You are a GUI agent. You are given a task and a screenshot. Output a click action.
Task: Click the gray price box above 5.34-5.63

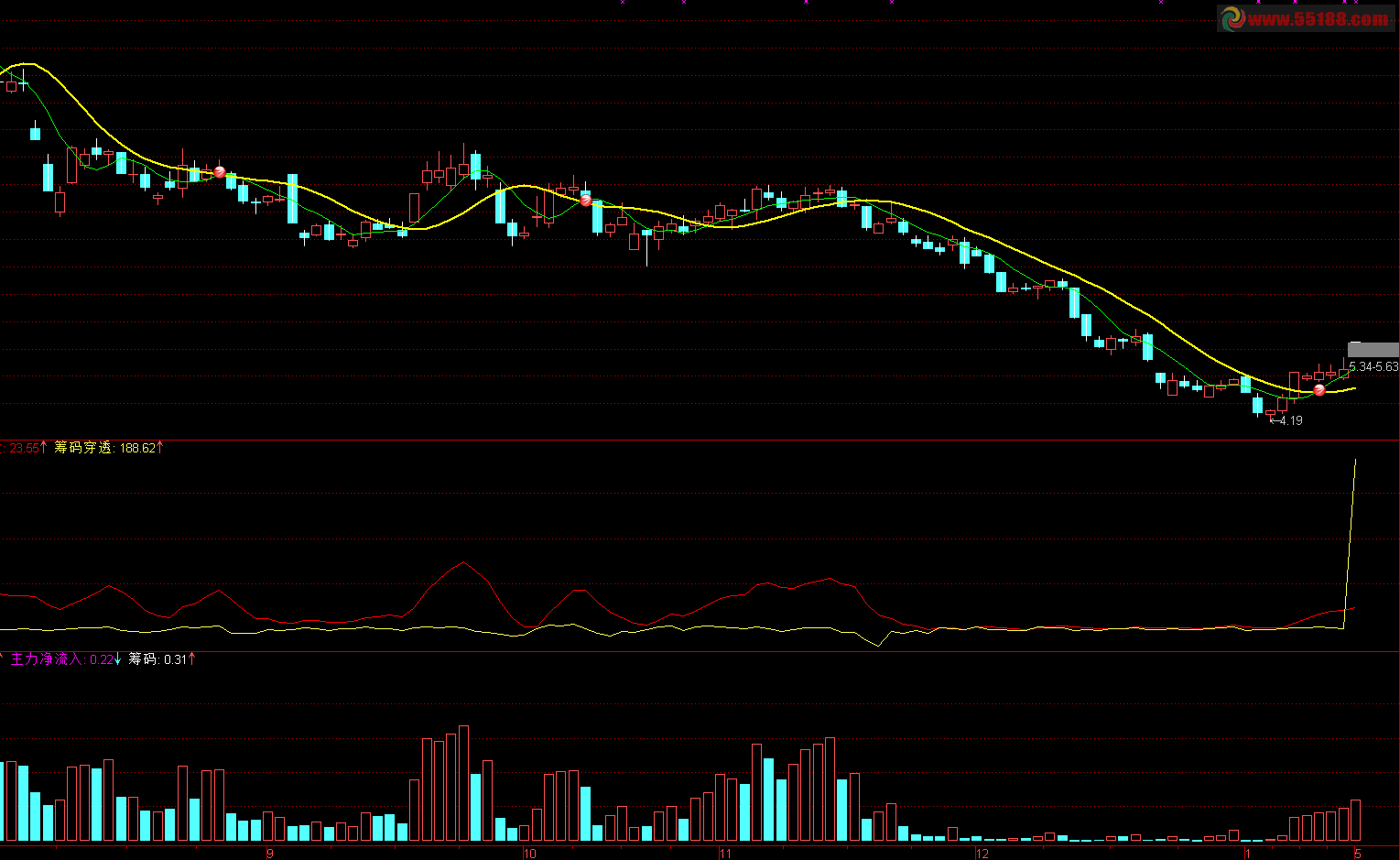click(x=1373, y=350)
